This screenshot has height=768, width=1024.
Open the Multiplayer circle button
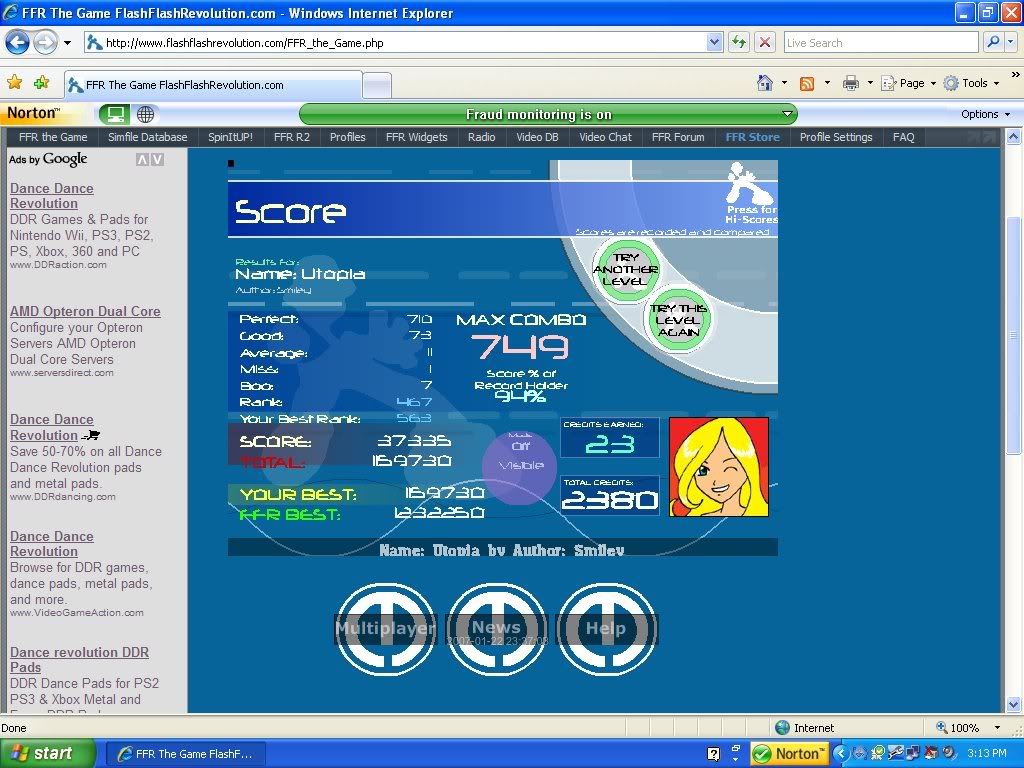tap(385, 629)
